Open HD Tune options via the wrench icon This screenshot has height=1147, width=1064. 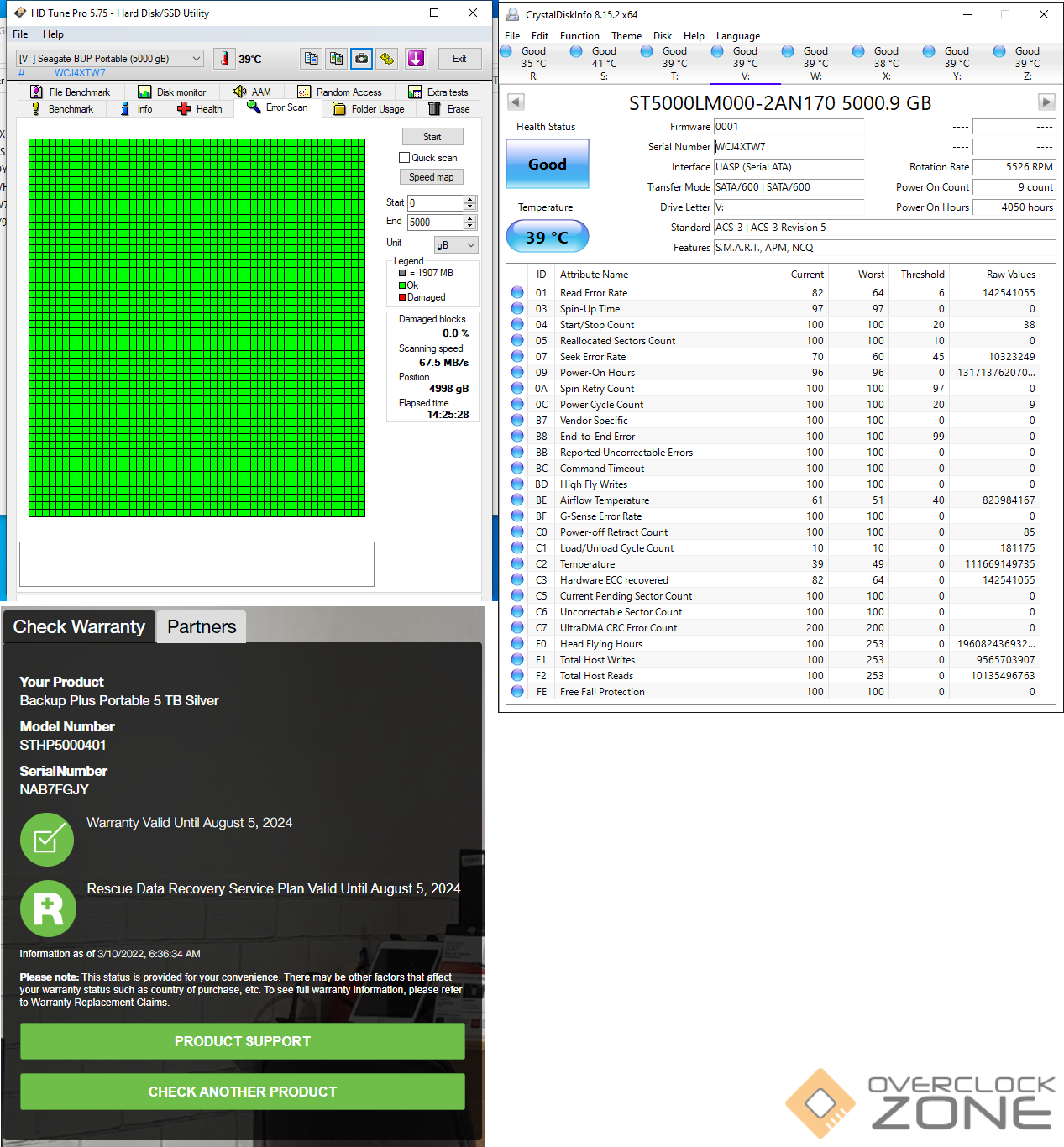coord(387,59)
